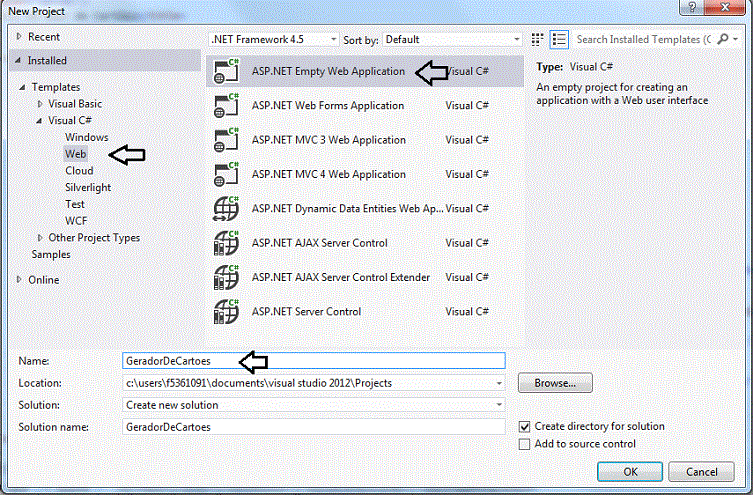Viewport: 753px width, 495px height.
Task: Click the 'ASP.NET AJAX Server Control' name
Action: [319, 243]
